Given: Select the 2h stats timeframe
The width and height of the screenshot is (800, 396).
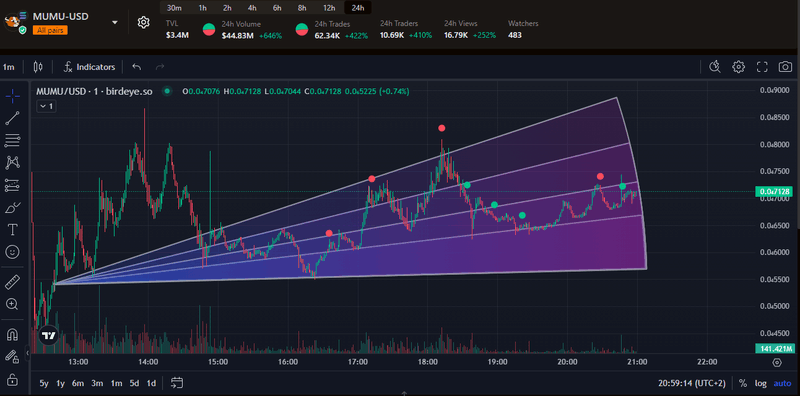Looking at the screenshot, I should 227,8.
